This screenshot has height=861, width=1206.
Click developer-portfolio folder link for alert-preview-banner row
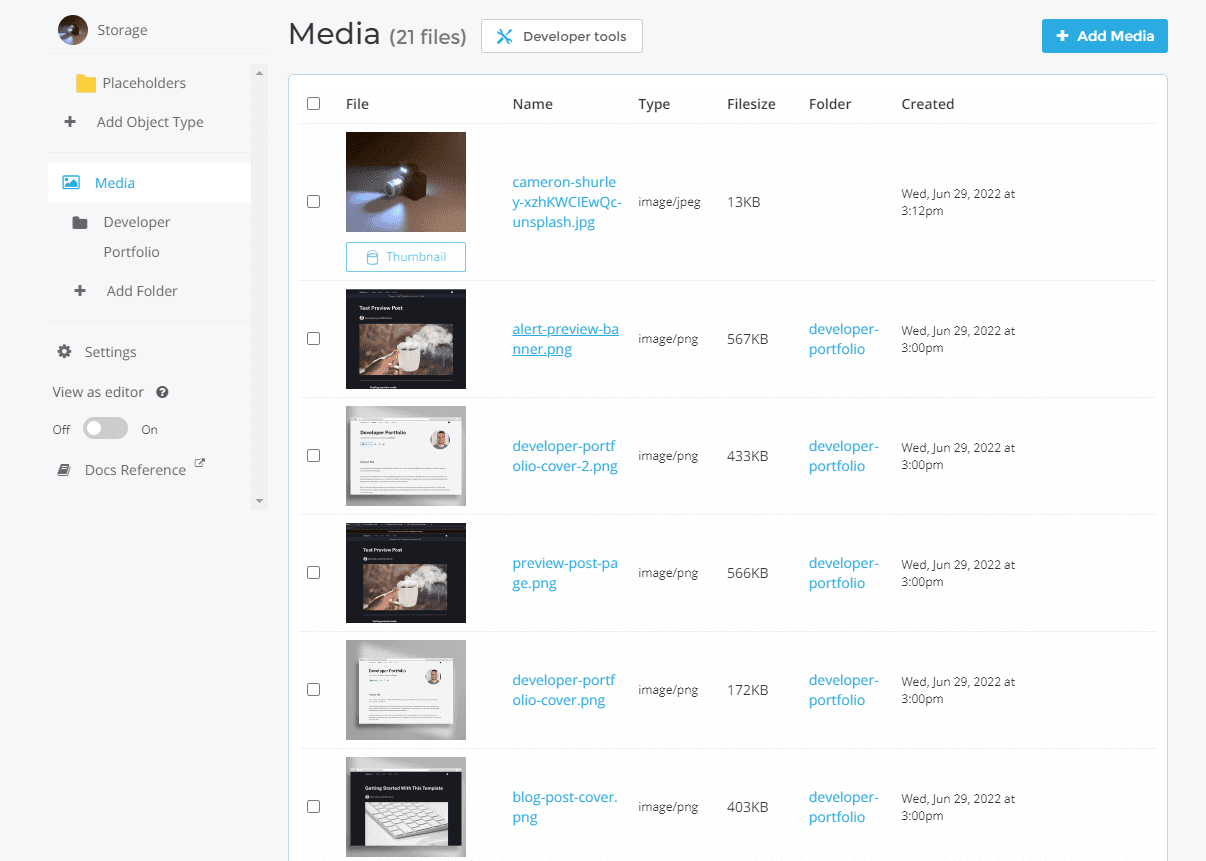point(844,339)
